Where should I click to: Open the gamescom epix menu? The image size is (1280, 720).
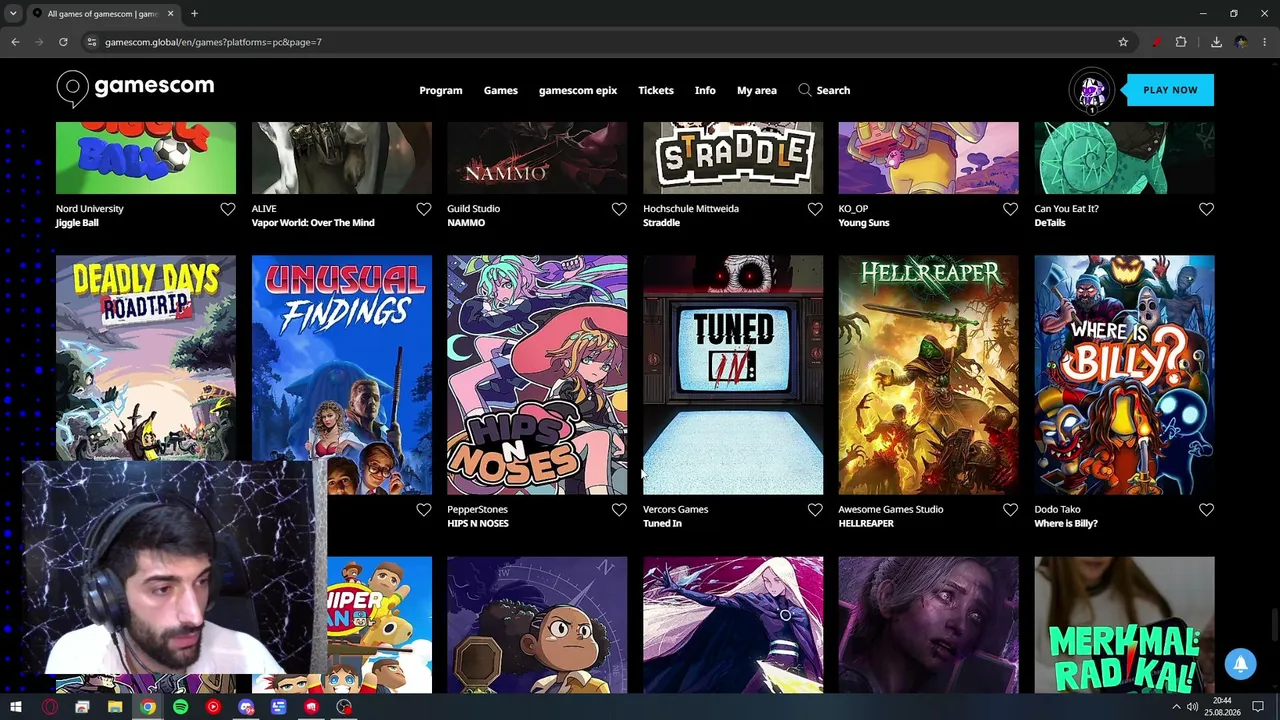tap(578, 90)
